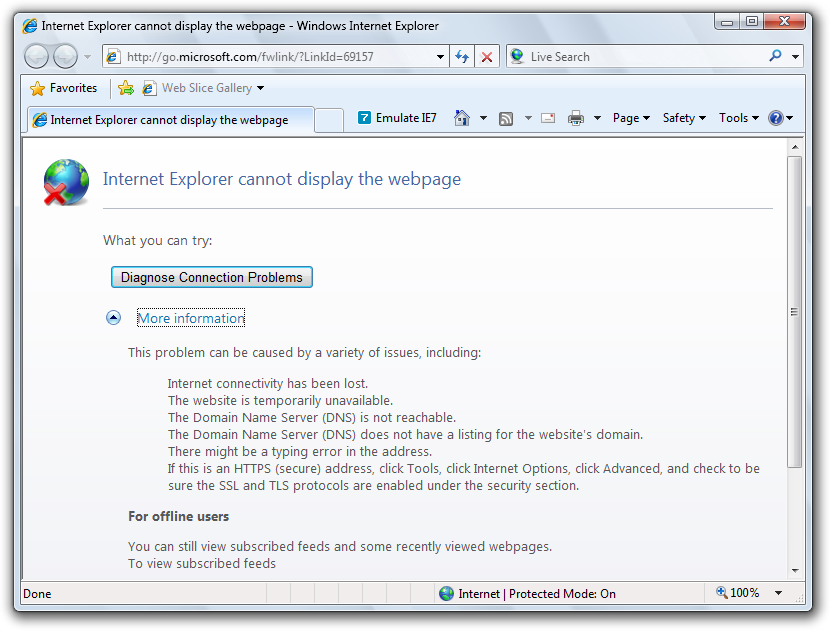Viewport: 832px width, 632px height.
Task: Click the Emulate IE7 toolbar button
Action: point(397,118)
